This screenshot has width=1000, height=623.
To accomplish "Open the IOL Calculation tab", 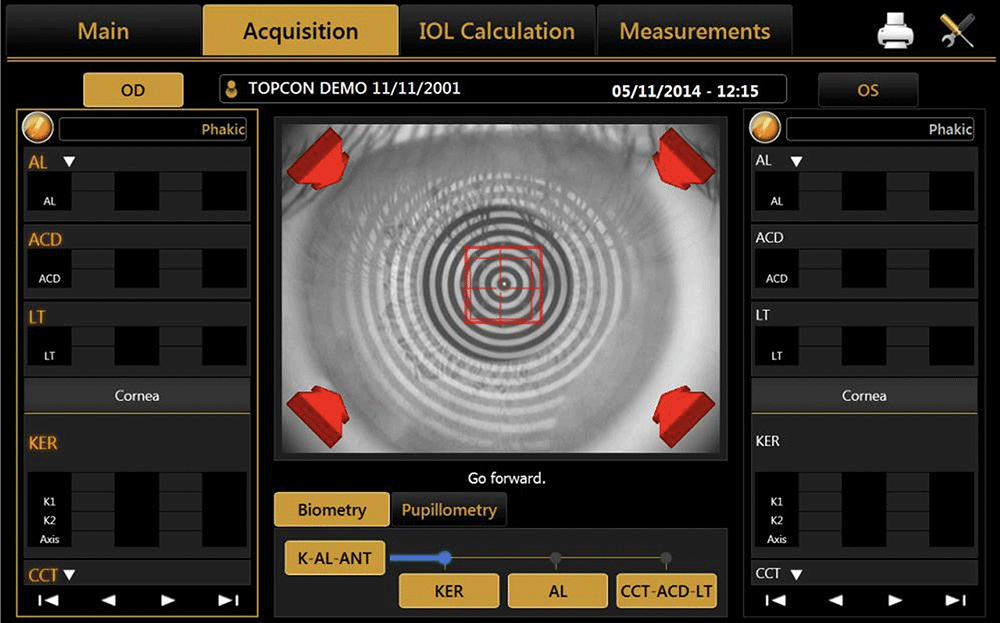I will 497,31.
